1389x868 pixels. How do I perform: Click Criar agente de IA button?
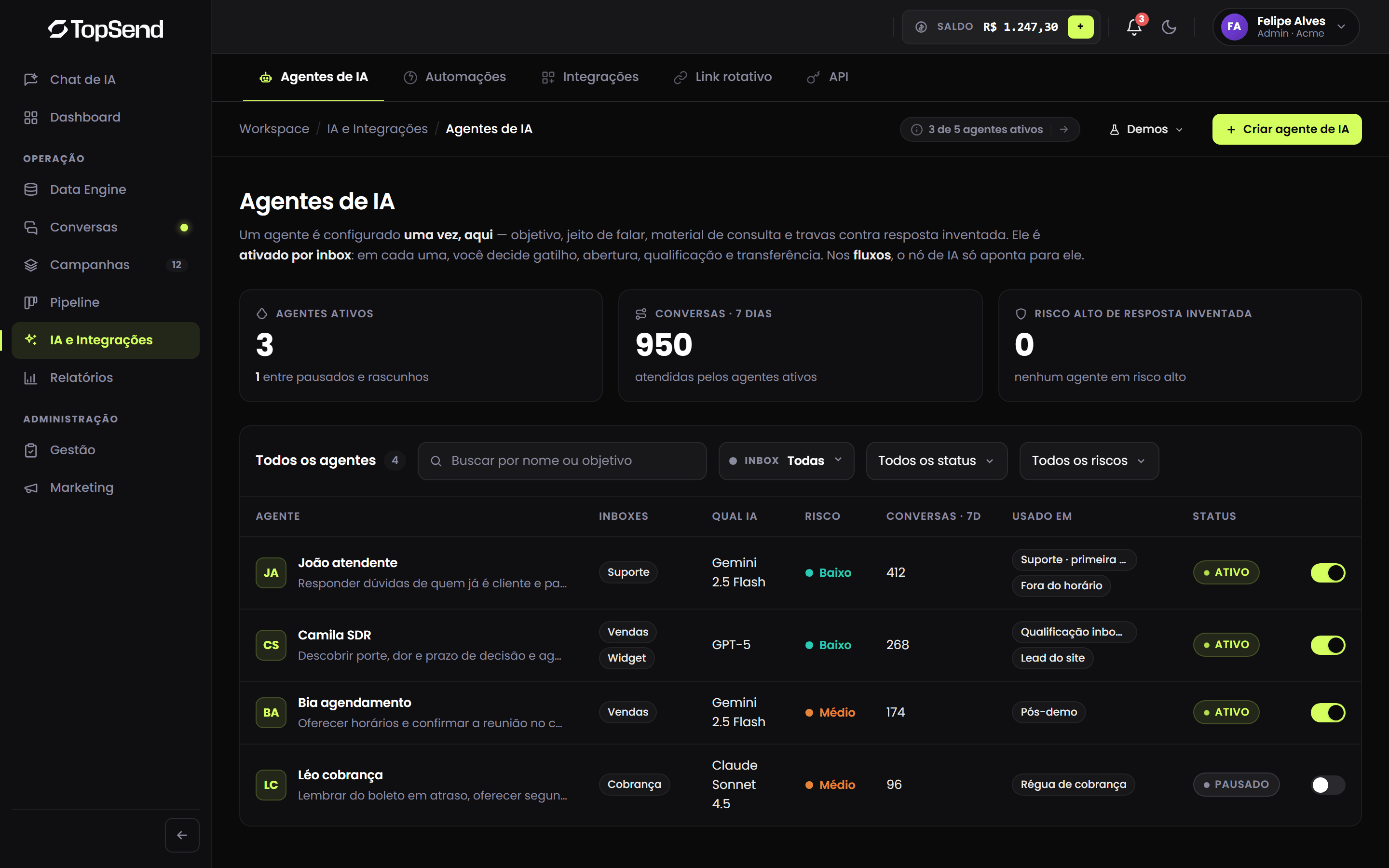point(1287,129)
